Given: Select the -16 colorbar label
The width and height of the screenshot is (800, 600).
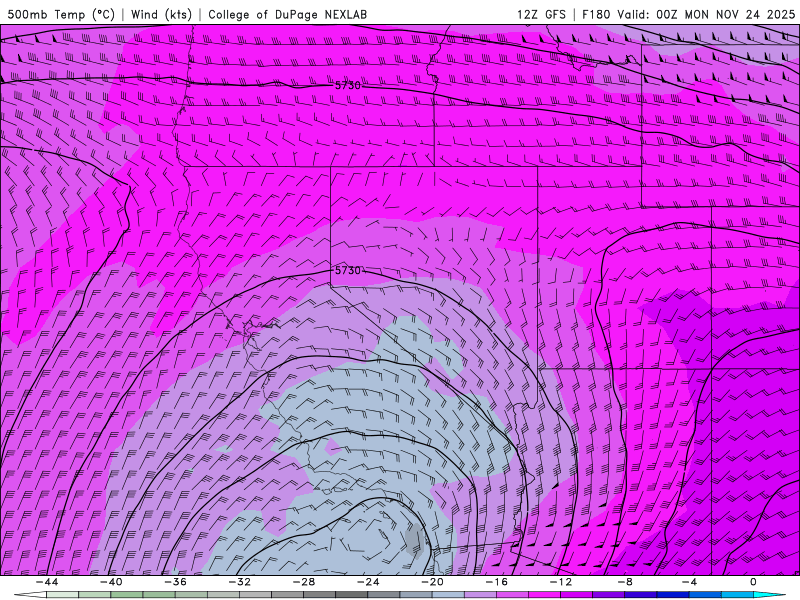Looking at the screenshot, I should 496,582.
